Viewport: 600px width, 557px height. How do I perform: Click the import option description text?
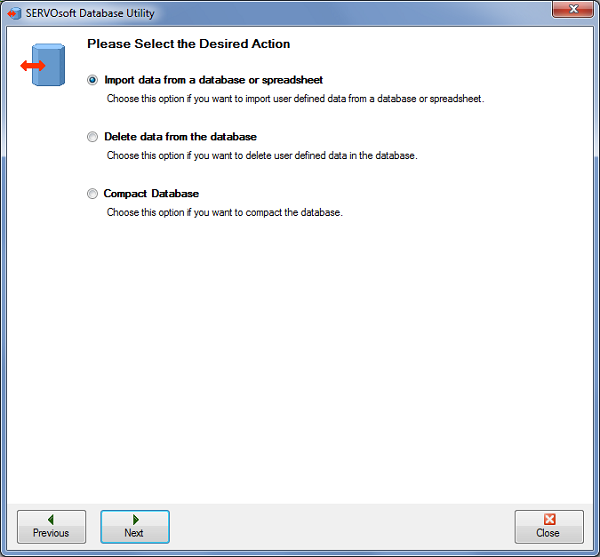tap(295, 99)
